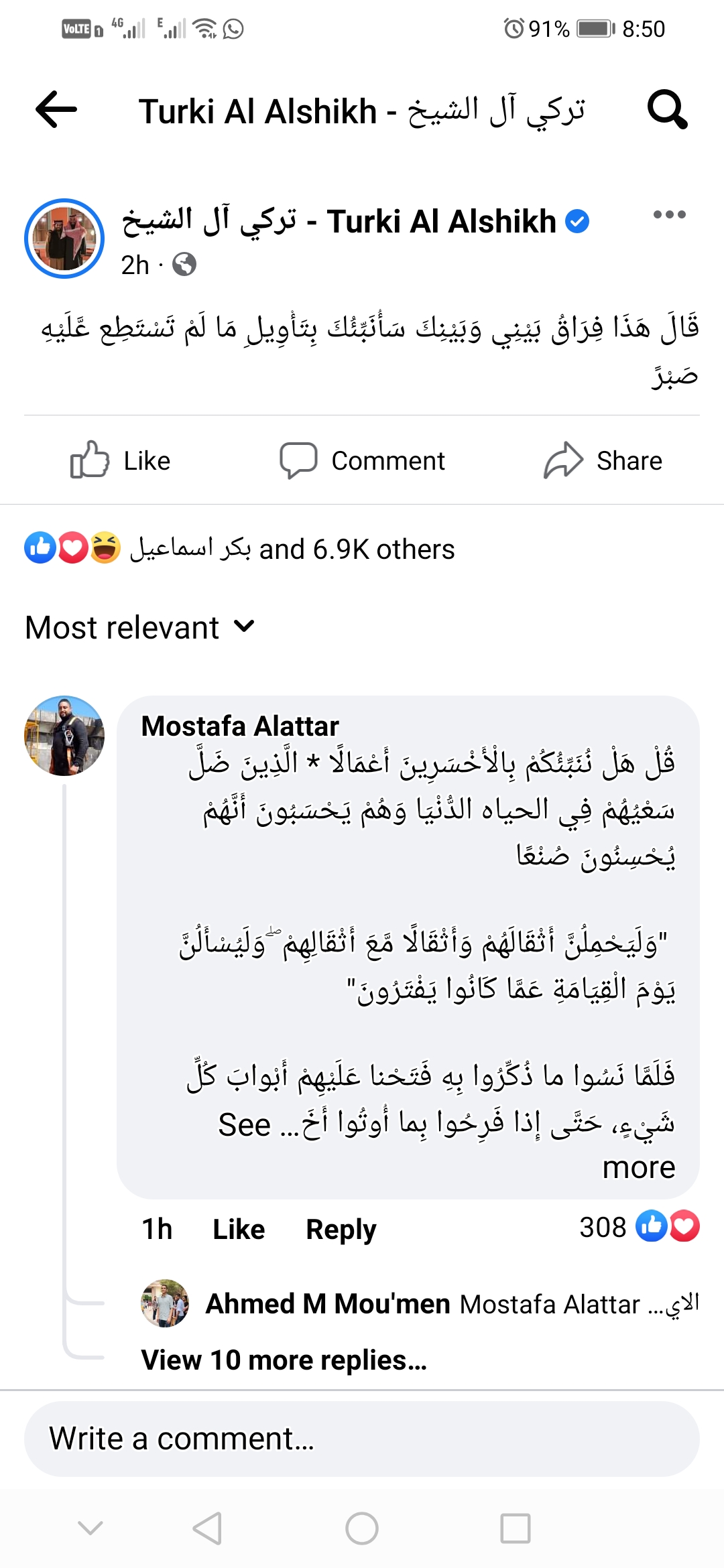Open search with magnifier icon
Viewport: 724px width, 1568px height.
tap(666, 110)
